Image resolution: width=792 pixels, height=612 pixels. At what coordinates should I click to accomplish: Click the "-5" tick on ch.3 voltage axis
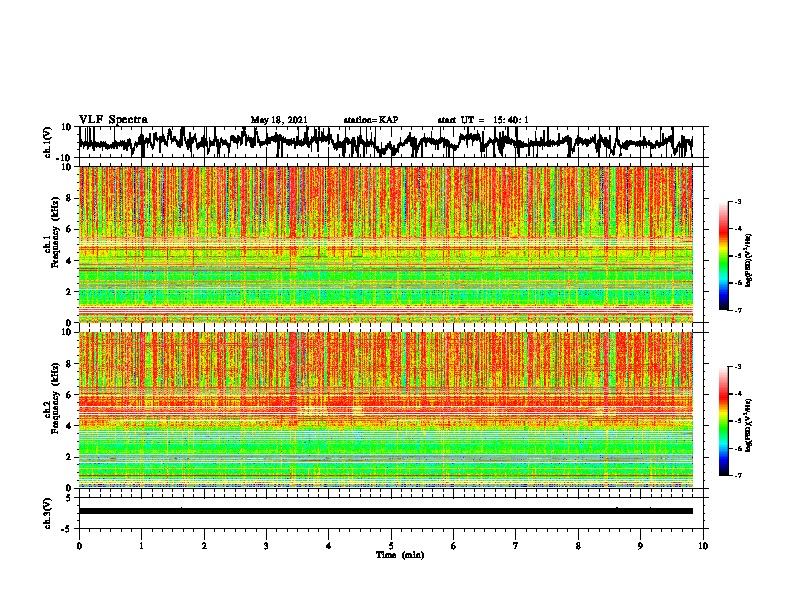click(66, 529)
